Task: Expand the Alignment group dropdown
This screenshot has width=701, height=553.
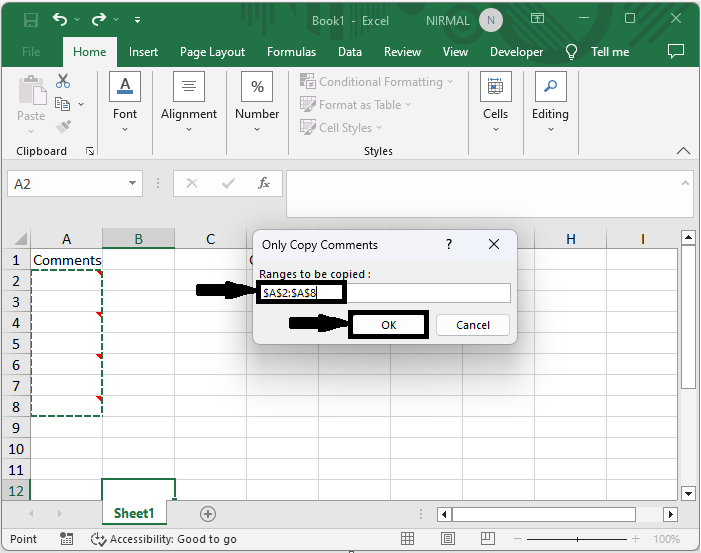Action: point(189,130)
